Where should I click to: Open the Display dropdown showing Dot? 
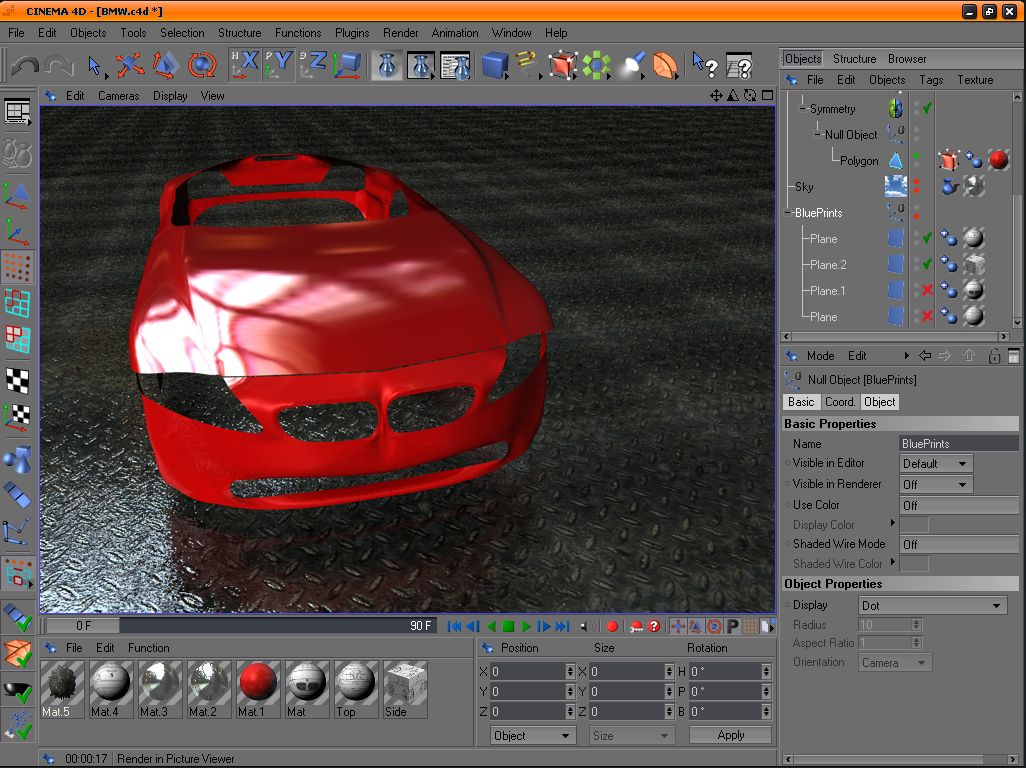point(932,606)
